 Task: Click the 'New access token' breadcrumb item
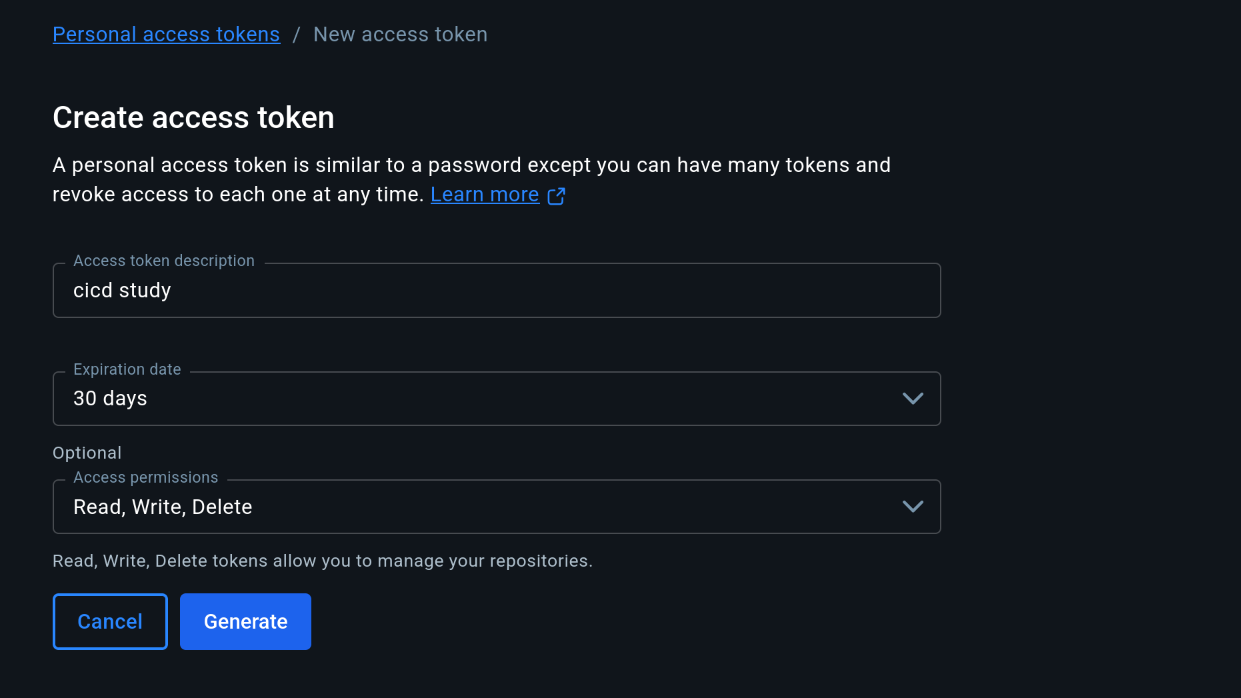point(400,34)
